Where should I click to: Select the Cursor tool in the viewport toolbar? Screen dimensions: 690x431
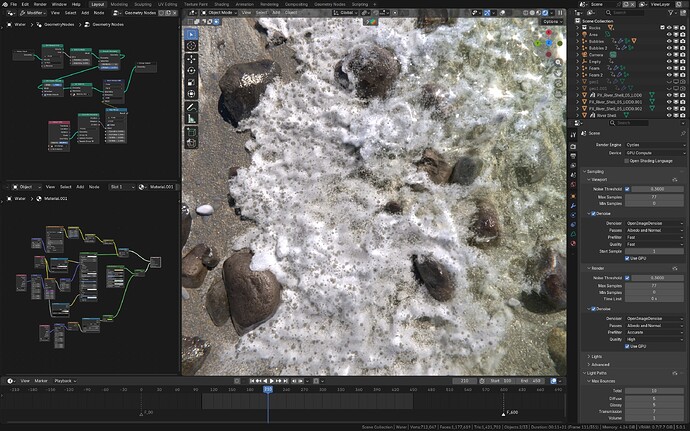pyautogui.click(x=191, y=46)
